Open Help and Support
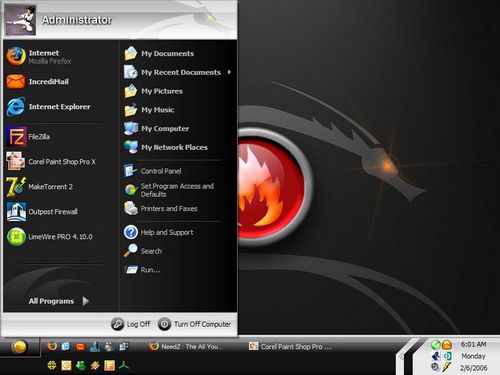This screenshot has width=500, height=375. pos(159,232)
